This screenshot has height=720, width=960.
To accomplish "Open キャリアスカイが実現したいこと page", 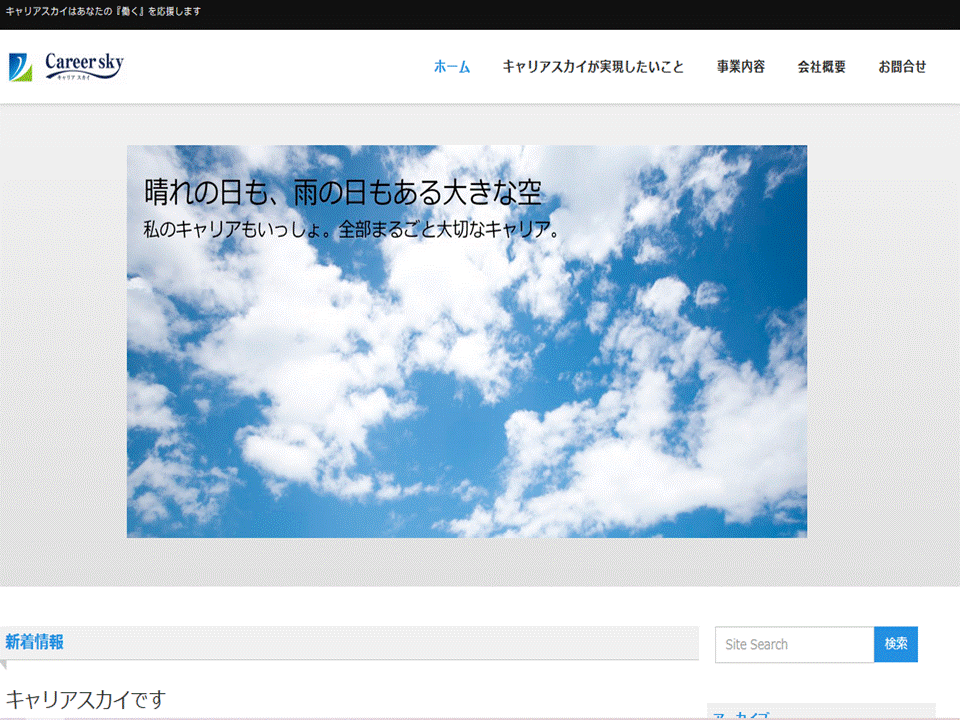I will [x=593, y=67].
